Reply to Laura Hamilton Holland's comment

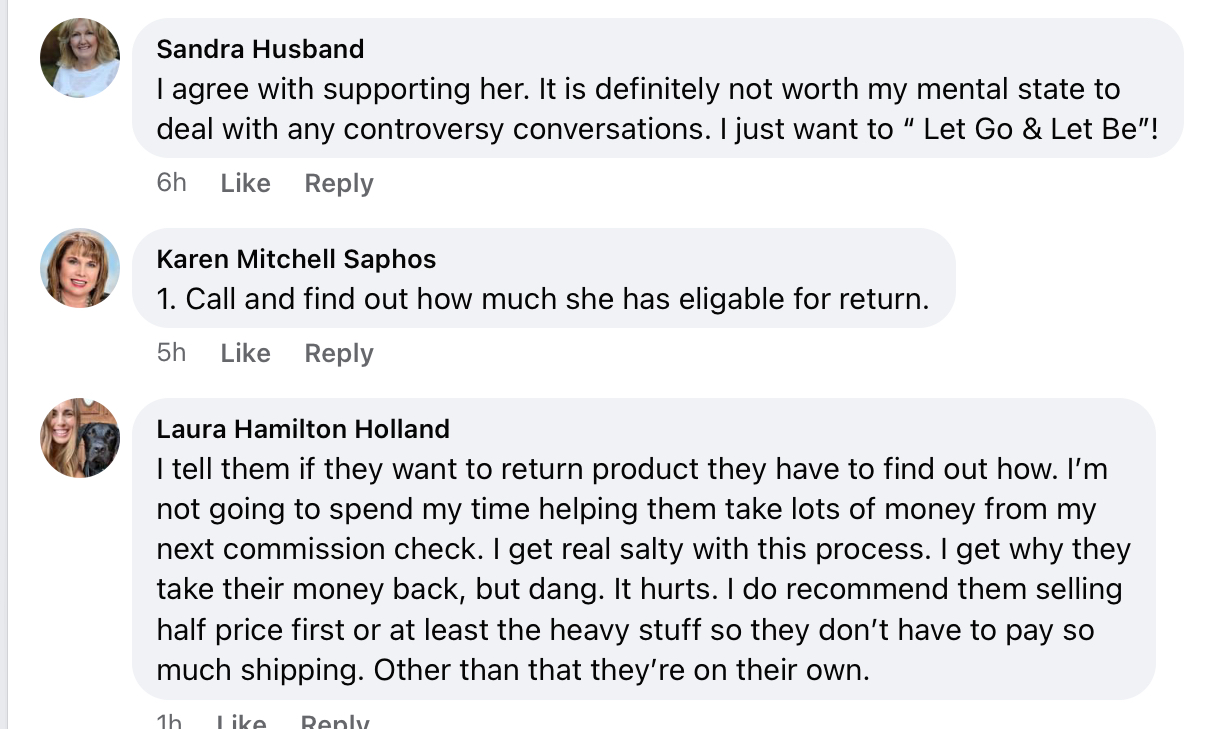(335, 721)
